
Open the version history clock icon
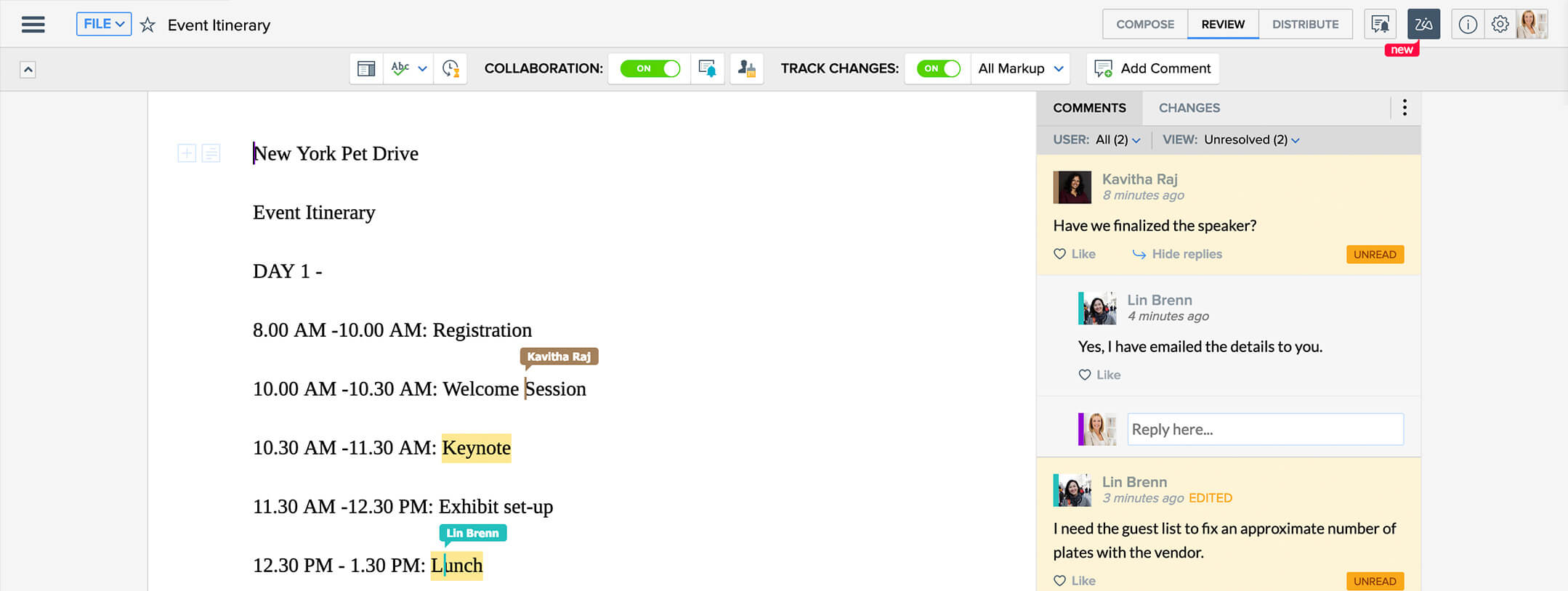pyautogui.click(x=450, y=69)
